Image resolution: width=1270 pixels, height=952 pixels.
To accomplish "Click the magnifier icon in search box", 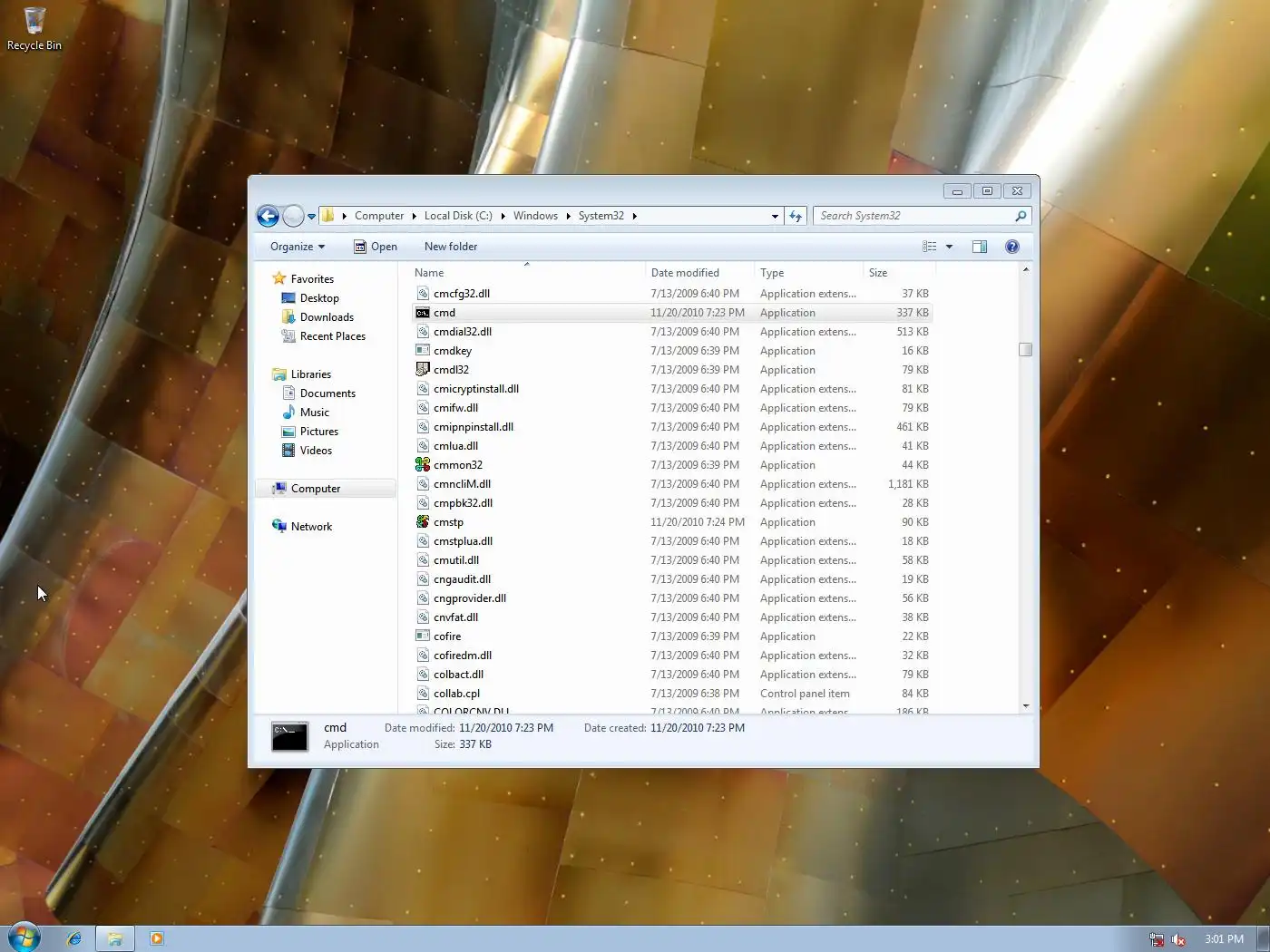I will tap(1021, 216).
